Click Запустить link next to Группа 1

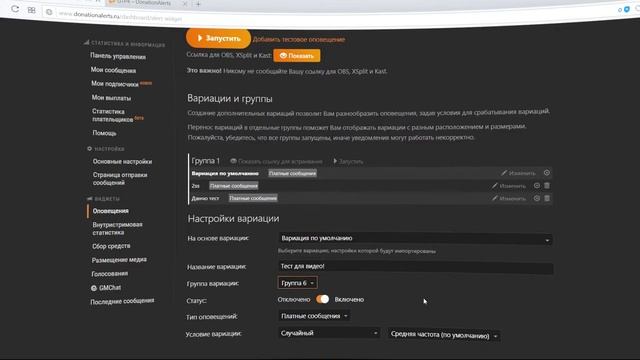point(348,162)
